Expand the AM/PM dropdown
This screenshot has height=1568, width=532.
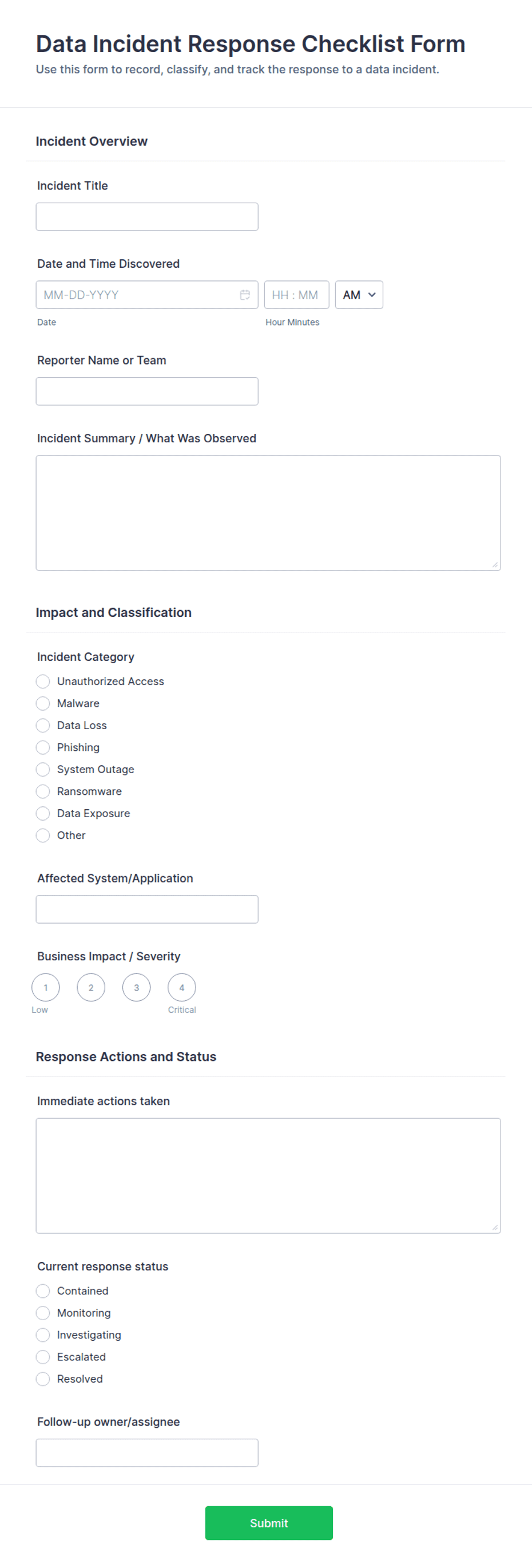click(x=359, y=295)
